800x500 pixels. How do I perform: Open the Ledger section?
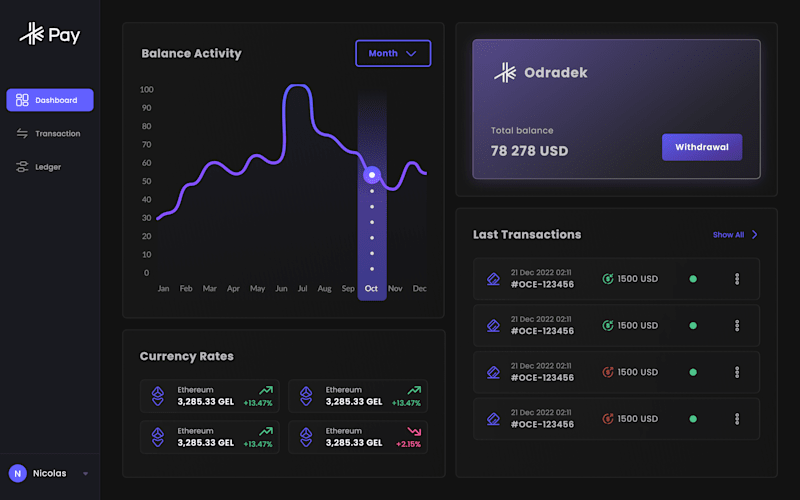[50, 167]
